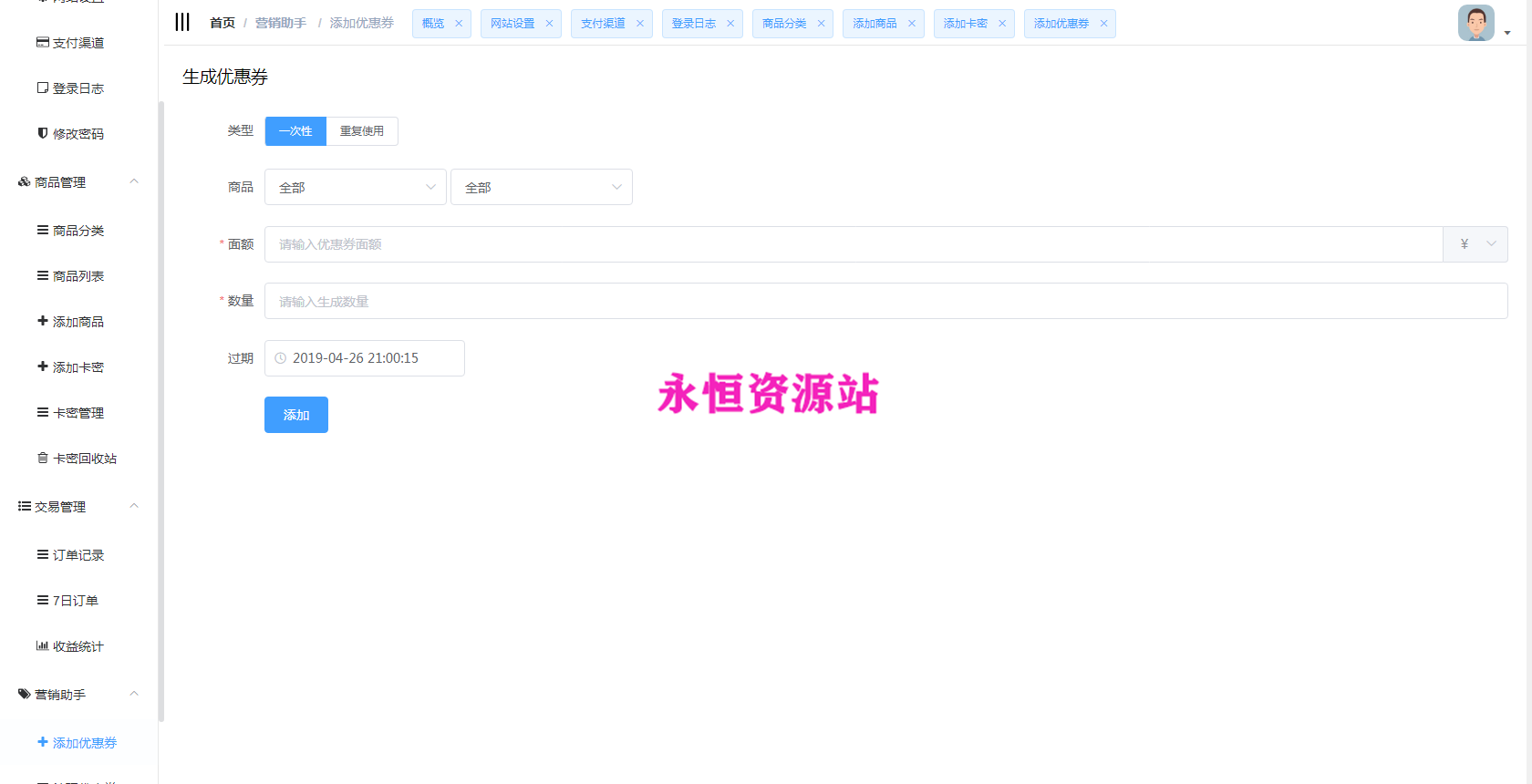Switch to the 网站设置 tab
Viewport: 1532px width, 784px height.
(512, 24)
